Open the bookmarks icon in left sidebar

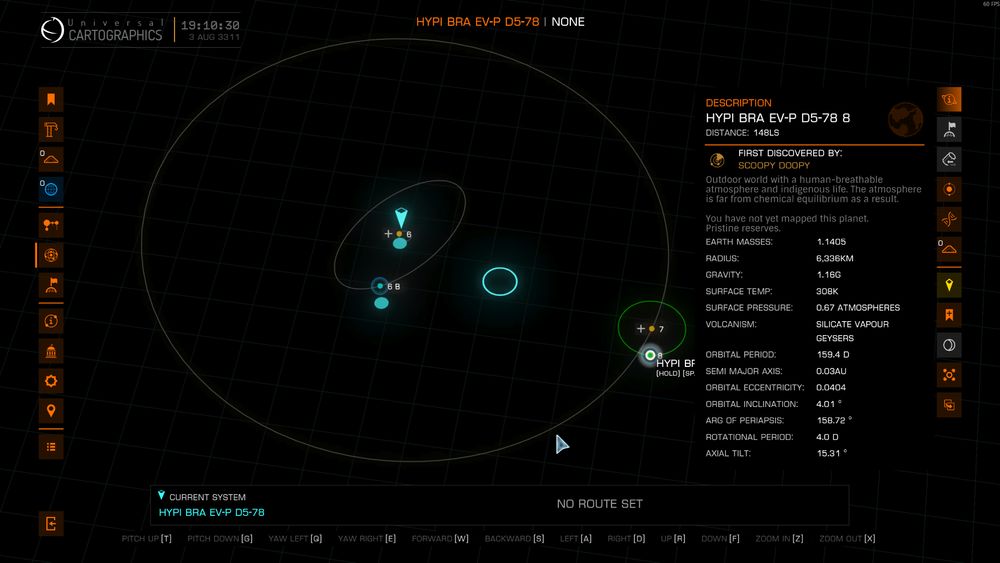point(51,99)
